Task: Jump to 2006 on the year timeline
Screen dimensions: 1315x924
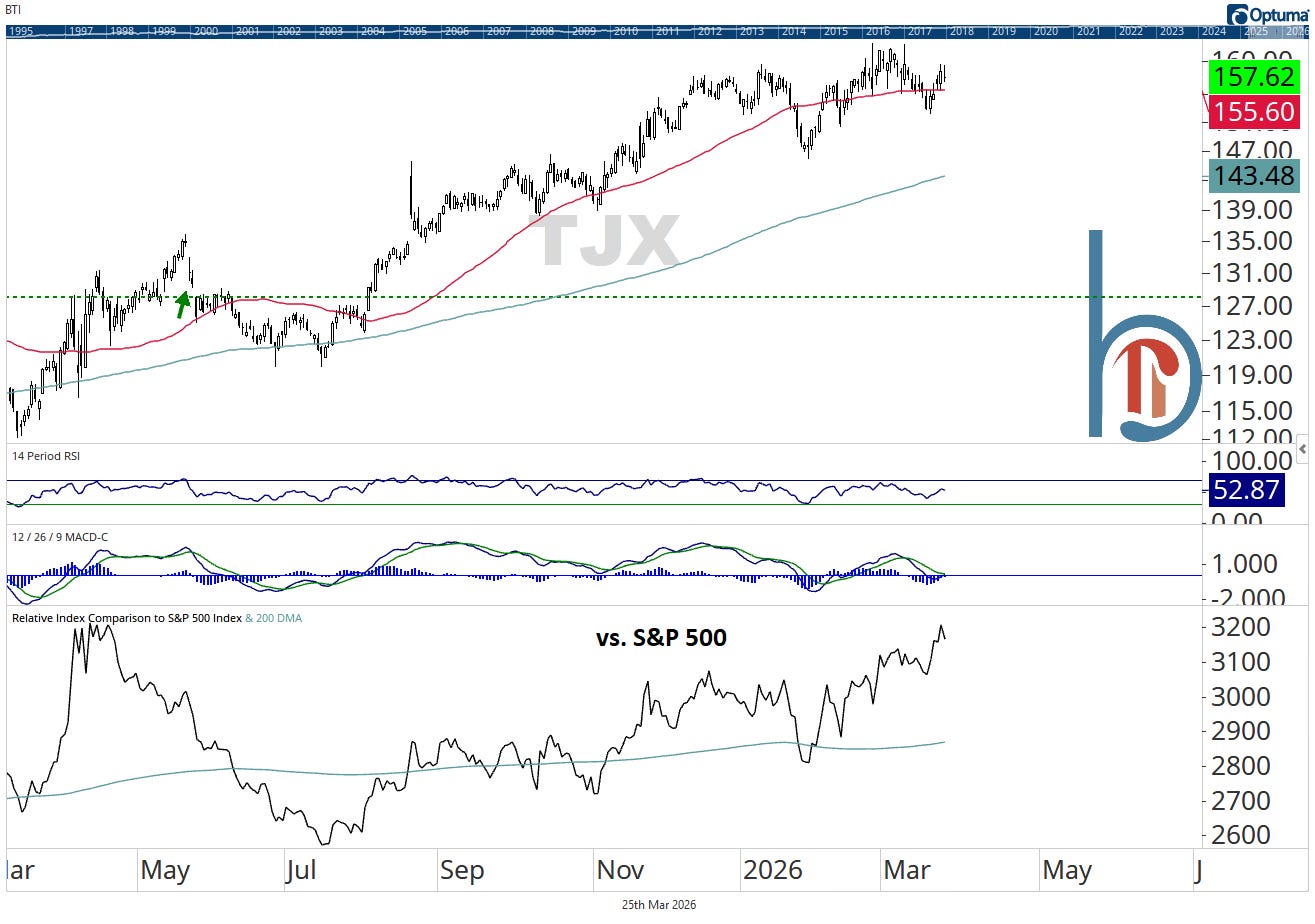Action: (x=457, y=32)
